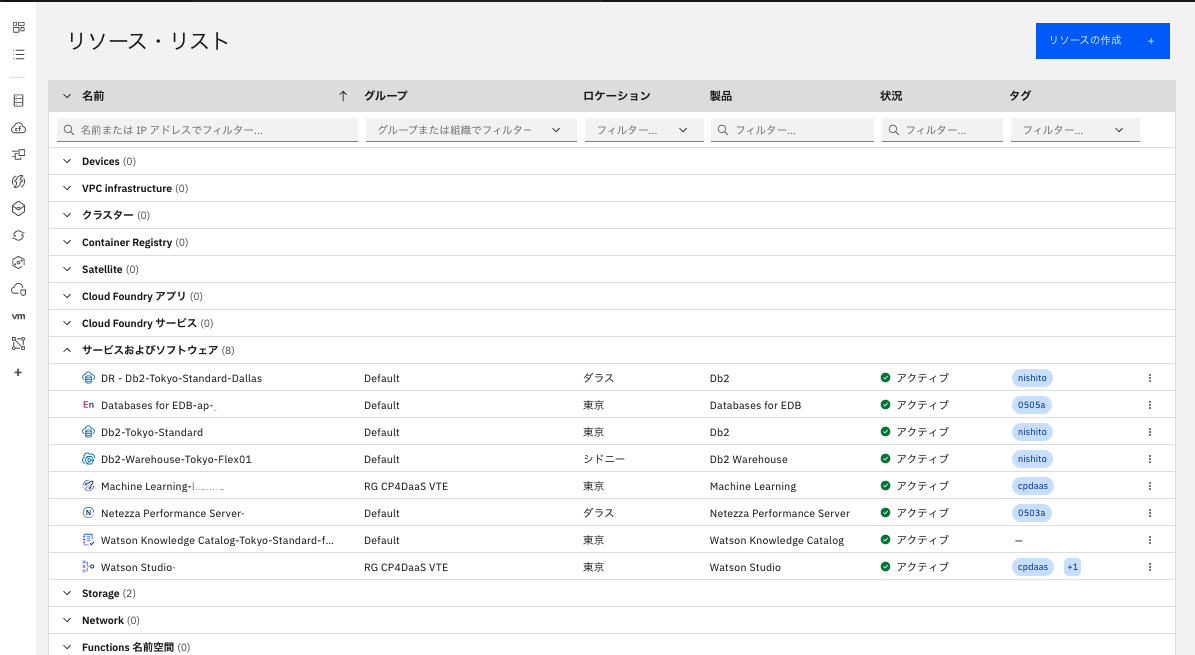The height and width of the screenshot is (655, 1195).
Task: Open actions menu for DR - Db2-Tokyo-Standard-Dallas
Action: [x=1150, y=378]
